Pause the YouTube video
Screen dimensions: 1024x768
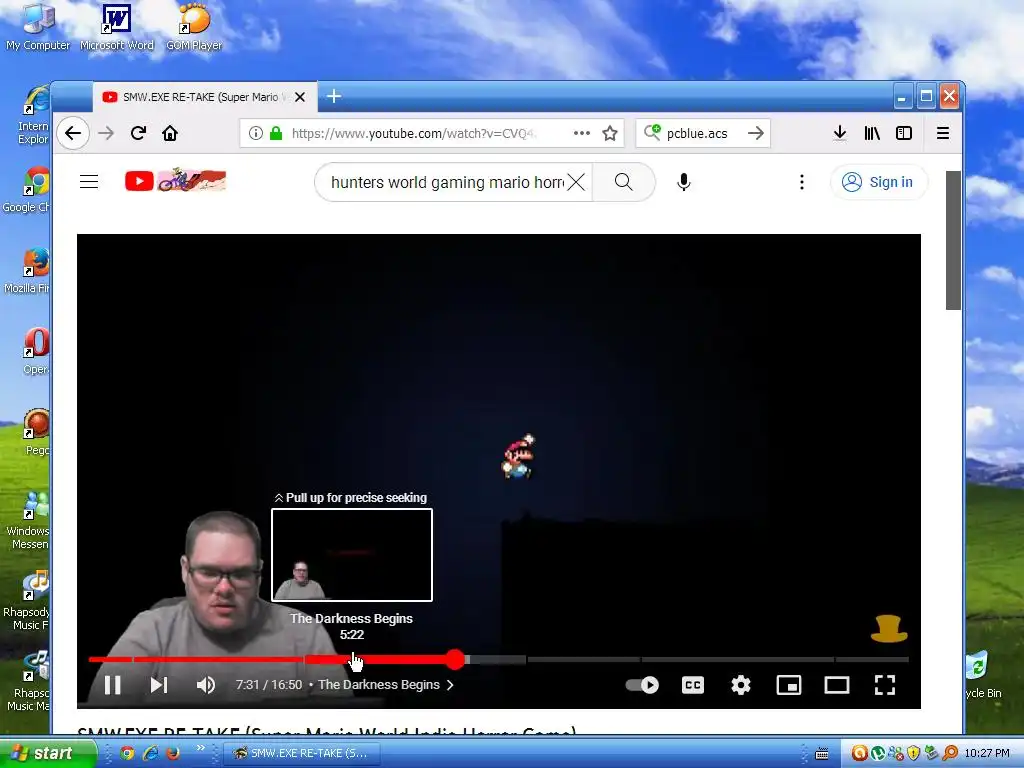coord(113,685)
